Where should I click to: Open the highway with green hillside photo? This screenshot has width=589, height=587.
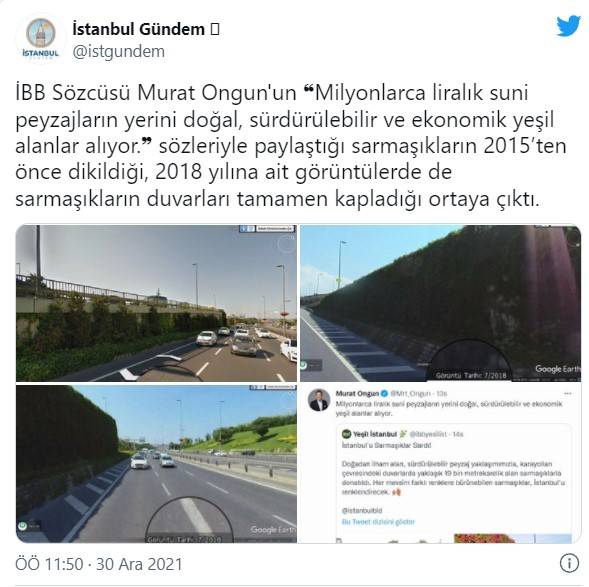click(x=156, y=464)
